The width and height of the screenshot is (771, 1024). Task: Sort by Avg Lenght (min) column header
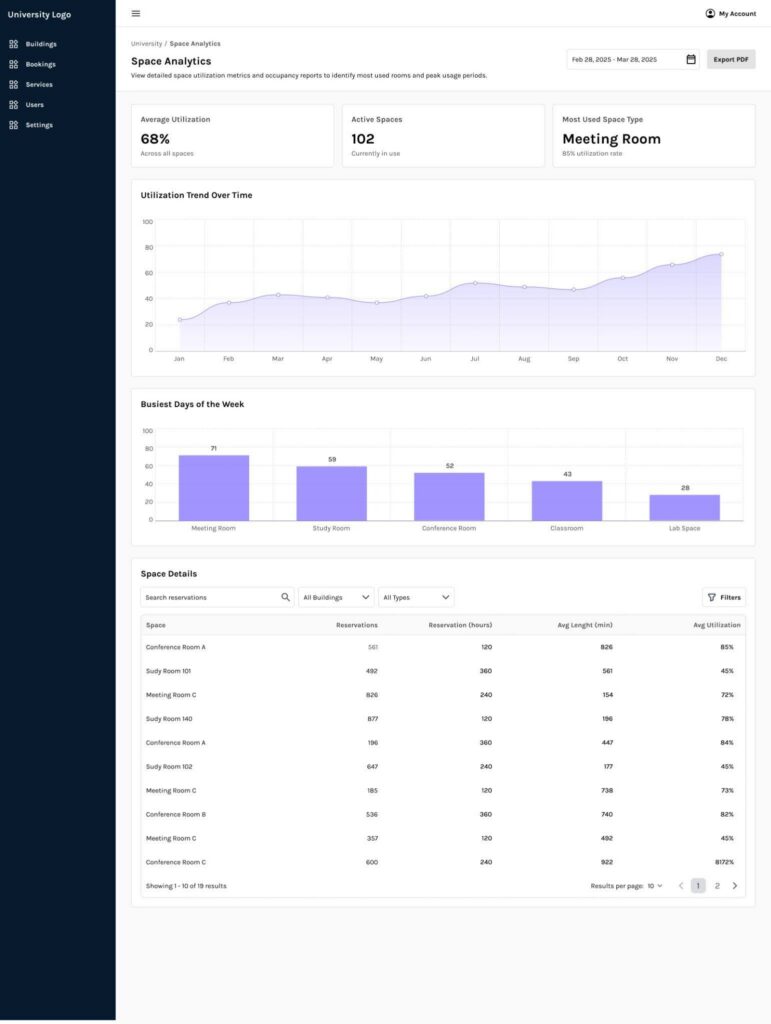click(585, 625)
